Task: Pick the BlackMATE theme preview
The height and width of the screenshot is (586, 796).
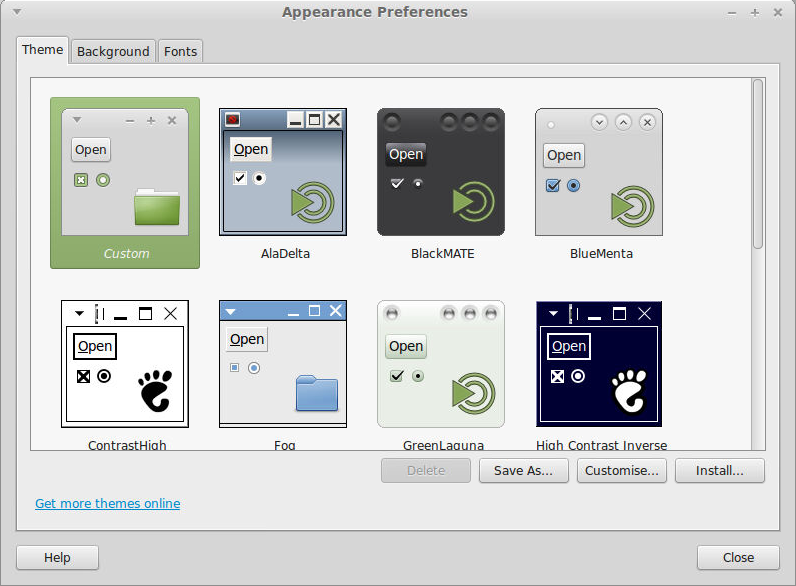Action: [441, 172]
